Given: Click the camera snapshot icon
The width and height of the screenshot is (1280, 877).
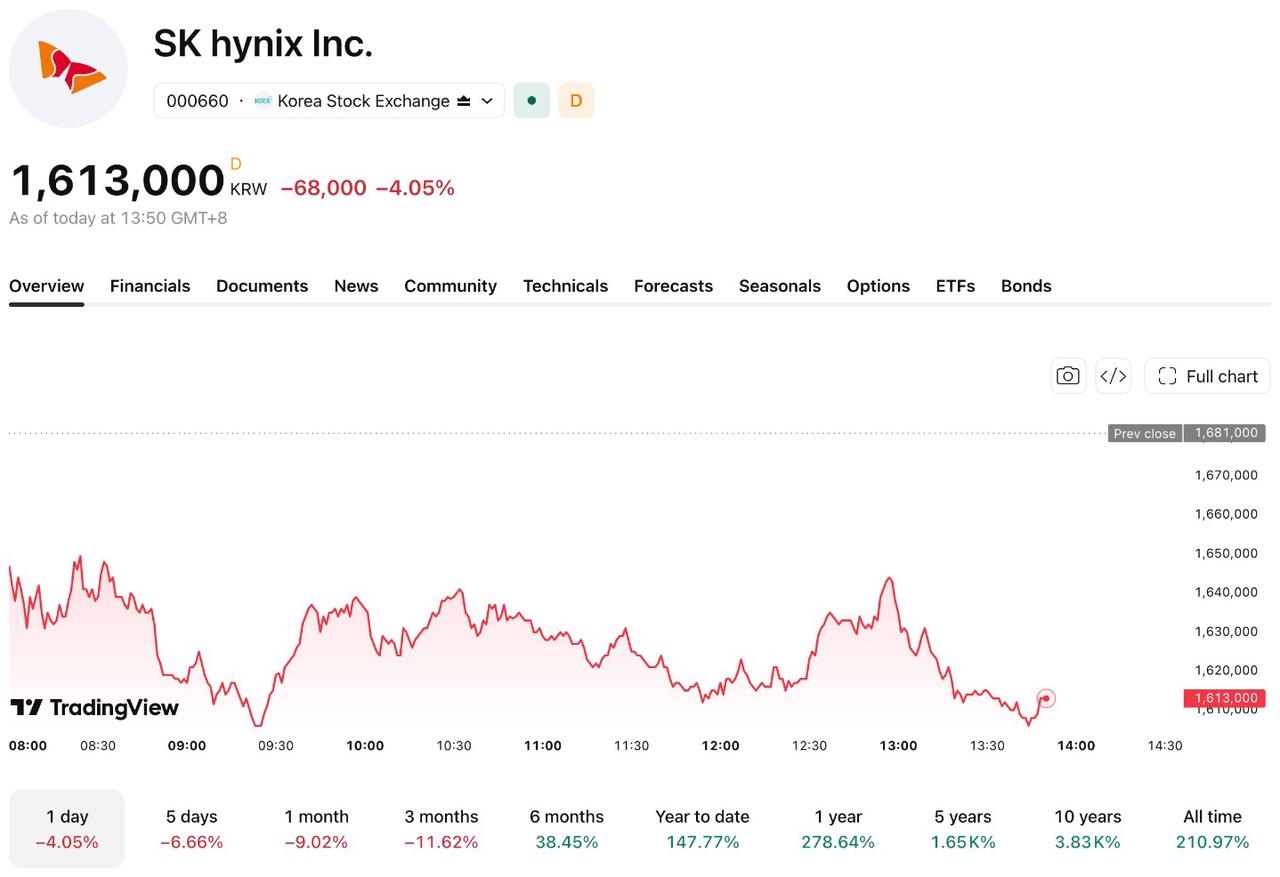Looking at the screenshot, I should (x=1068, y=376).
